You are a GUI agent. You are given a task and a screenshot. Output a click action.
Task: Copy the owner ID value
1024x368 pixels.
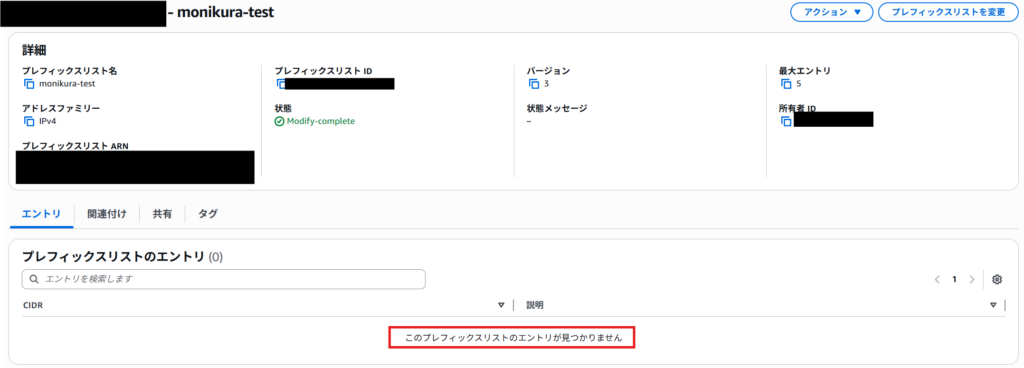pos(786,121)
